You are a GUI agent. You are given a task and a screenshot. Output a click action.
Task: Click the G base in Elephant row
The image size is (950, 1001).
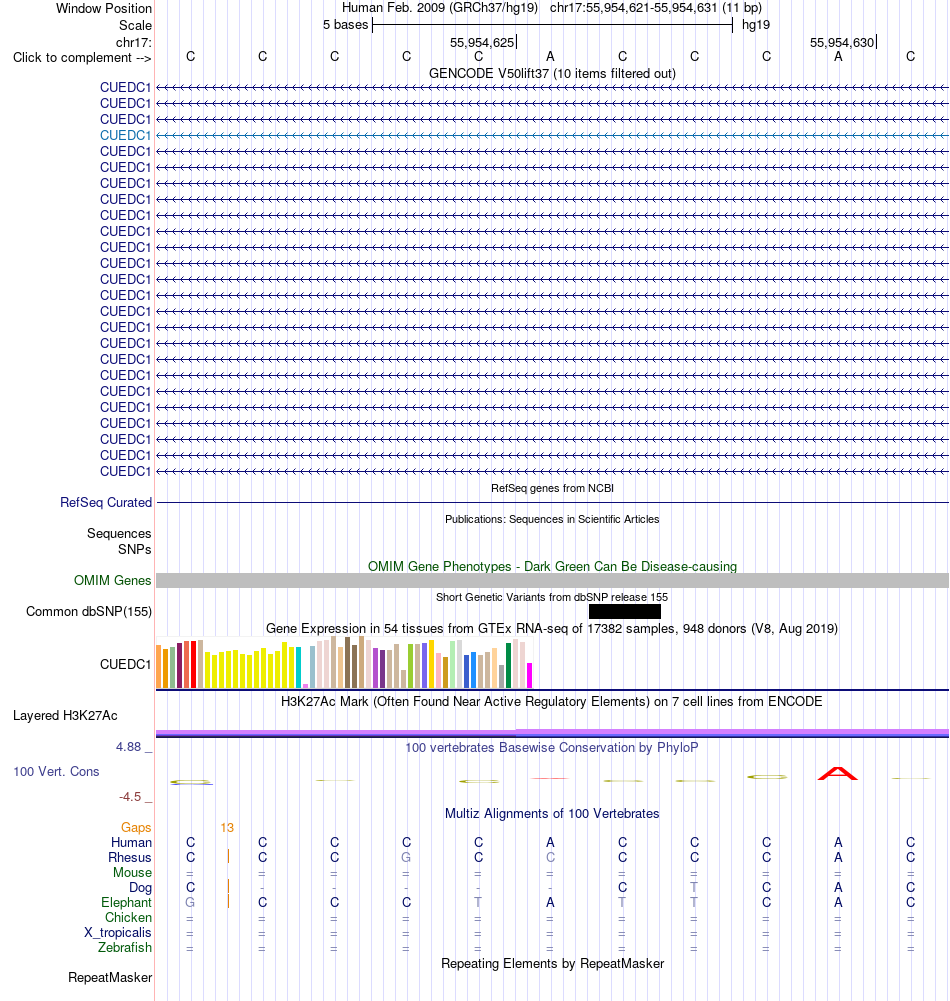pyautogui.click(x=190, y=902)
